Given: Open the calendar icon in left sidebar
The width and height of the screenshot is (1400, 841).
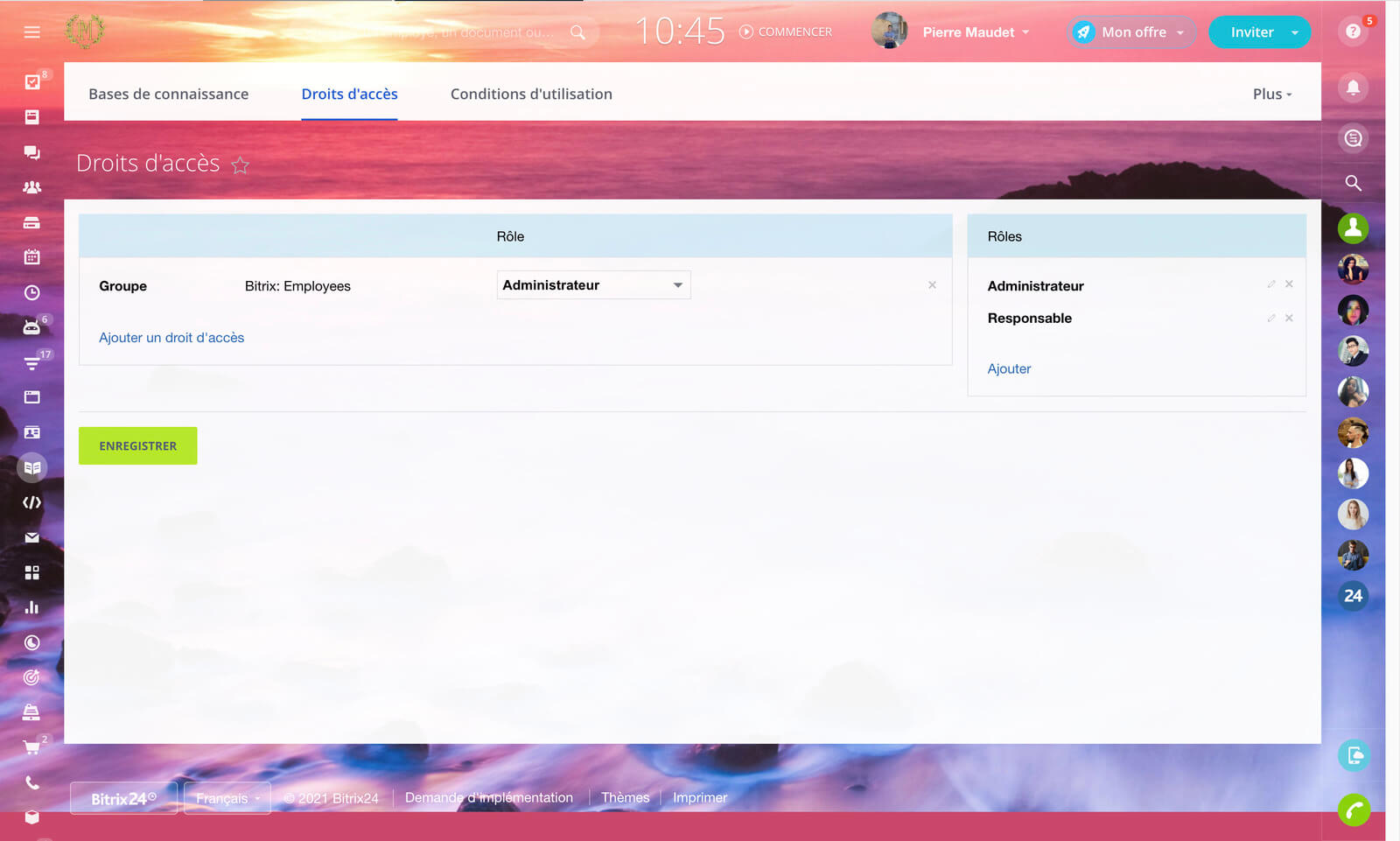Looking at the screenshot, I should click(x=32, y=257).
